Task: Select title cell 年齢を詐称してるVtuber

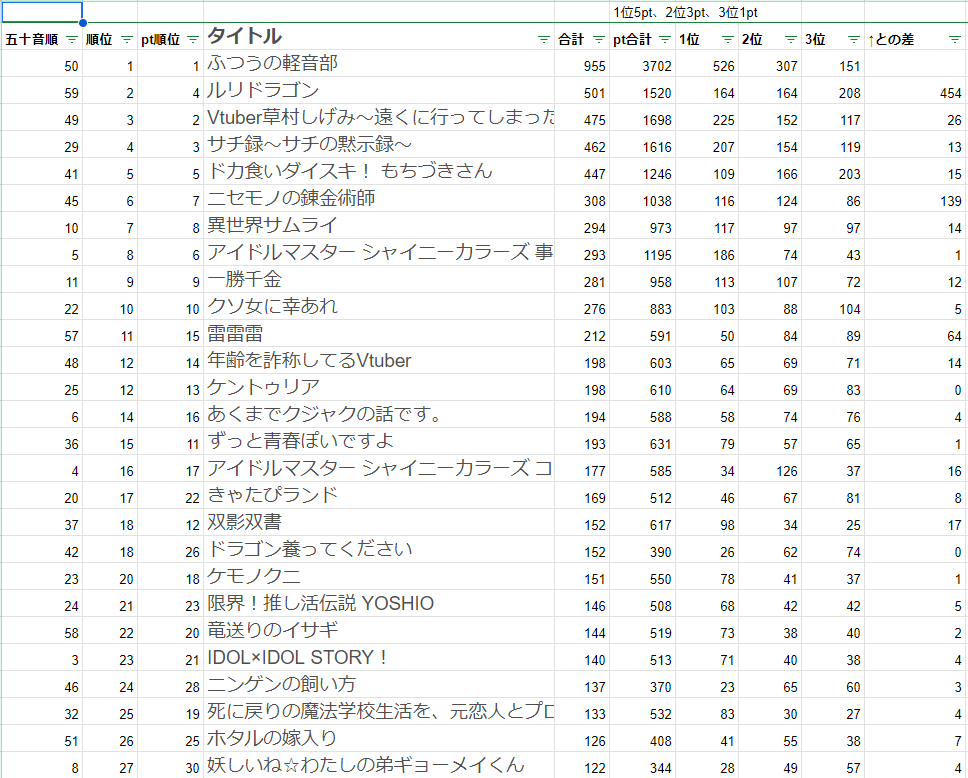Action: [378, 361]
